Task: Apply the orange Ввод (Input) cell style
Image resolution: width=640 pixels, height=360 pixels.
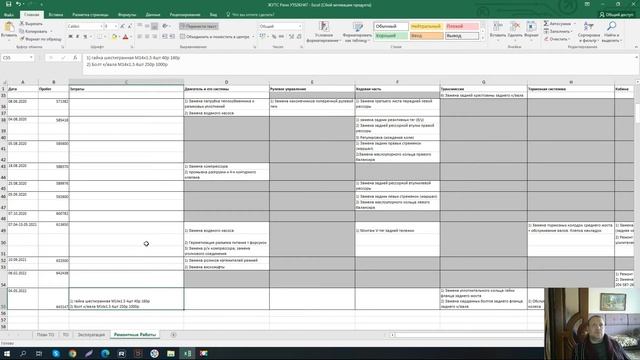Action: click(x=426, y=36)
